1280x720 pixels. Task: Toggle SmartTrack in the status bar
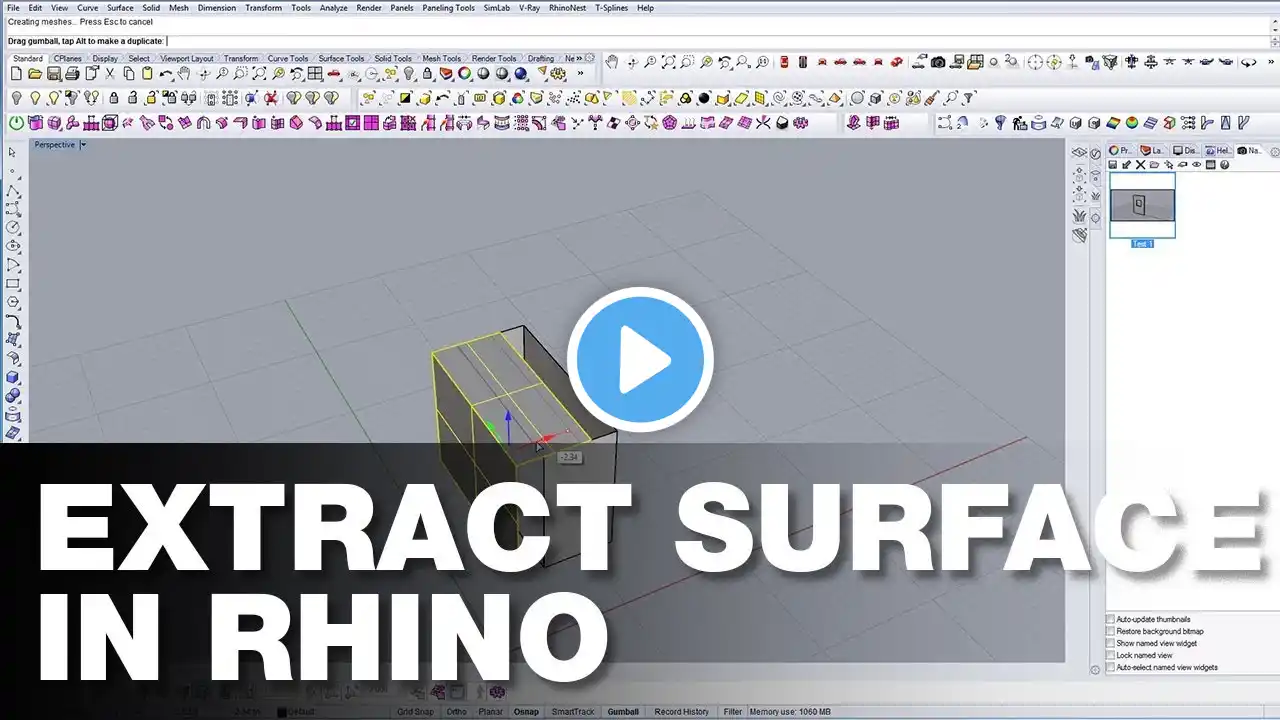(572, 712)
